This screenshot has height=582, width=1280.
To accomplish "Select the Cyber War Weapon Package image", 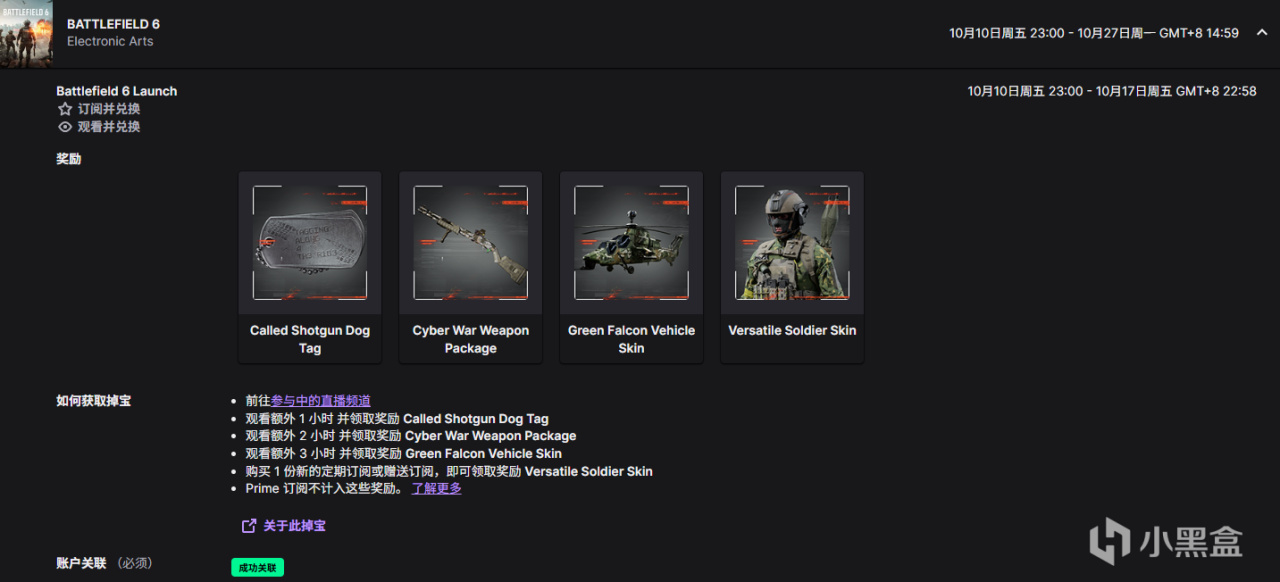I will (x=471, y=243).
